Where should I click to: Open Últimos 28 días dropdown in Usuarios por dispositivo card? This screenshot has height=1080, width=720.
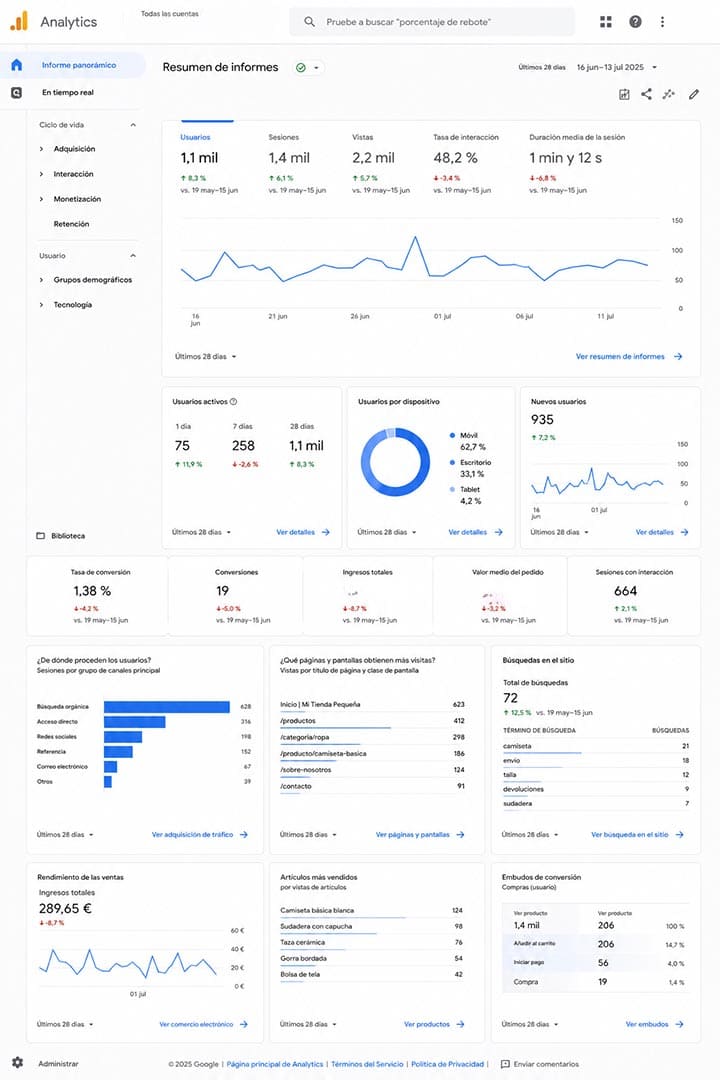point(387,532)
